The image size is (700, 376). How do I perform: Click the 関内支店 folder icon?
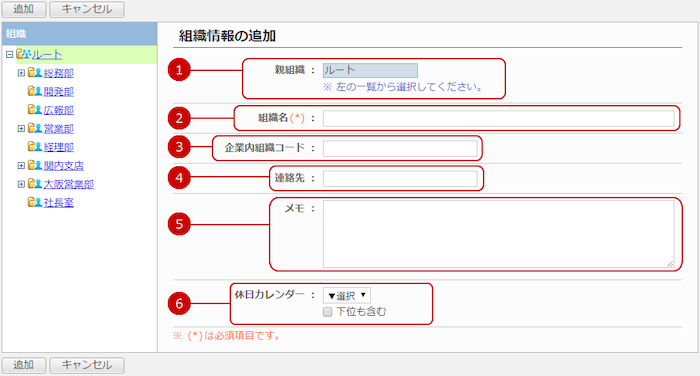(35, 166)
